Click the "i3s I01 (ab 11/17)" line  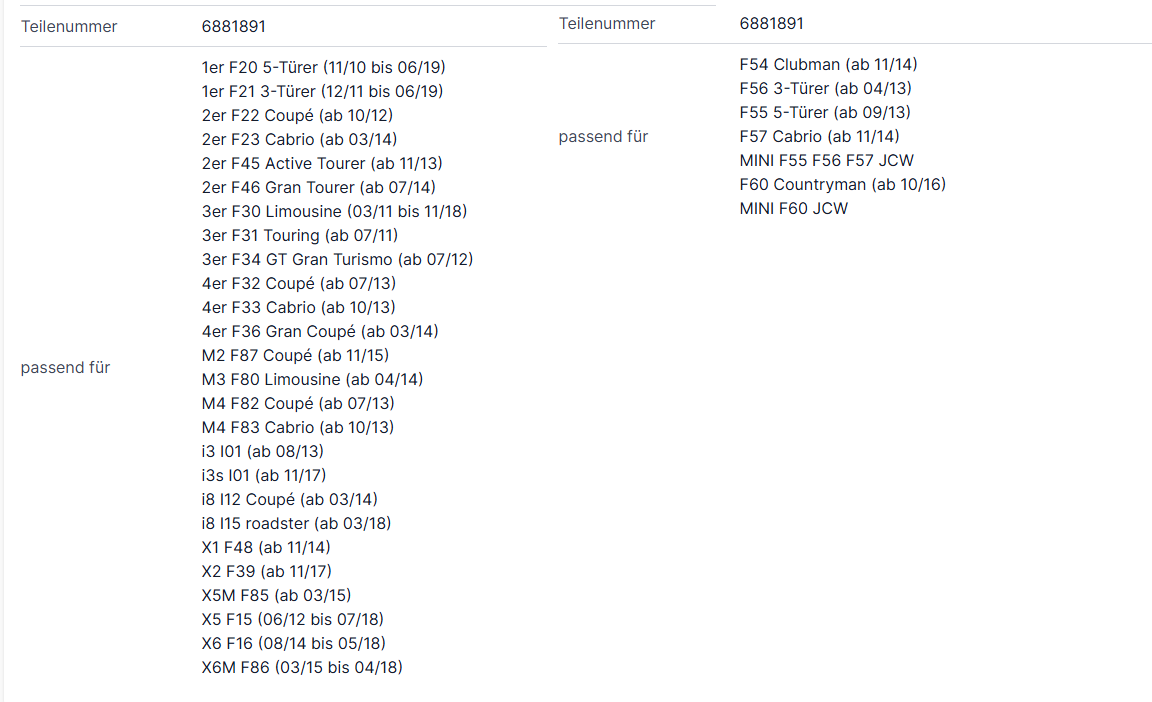tap(263, 476)
